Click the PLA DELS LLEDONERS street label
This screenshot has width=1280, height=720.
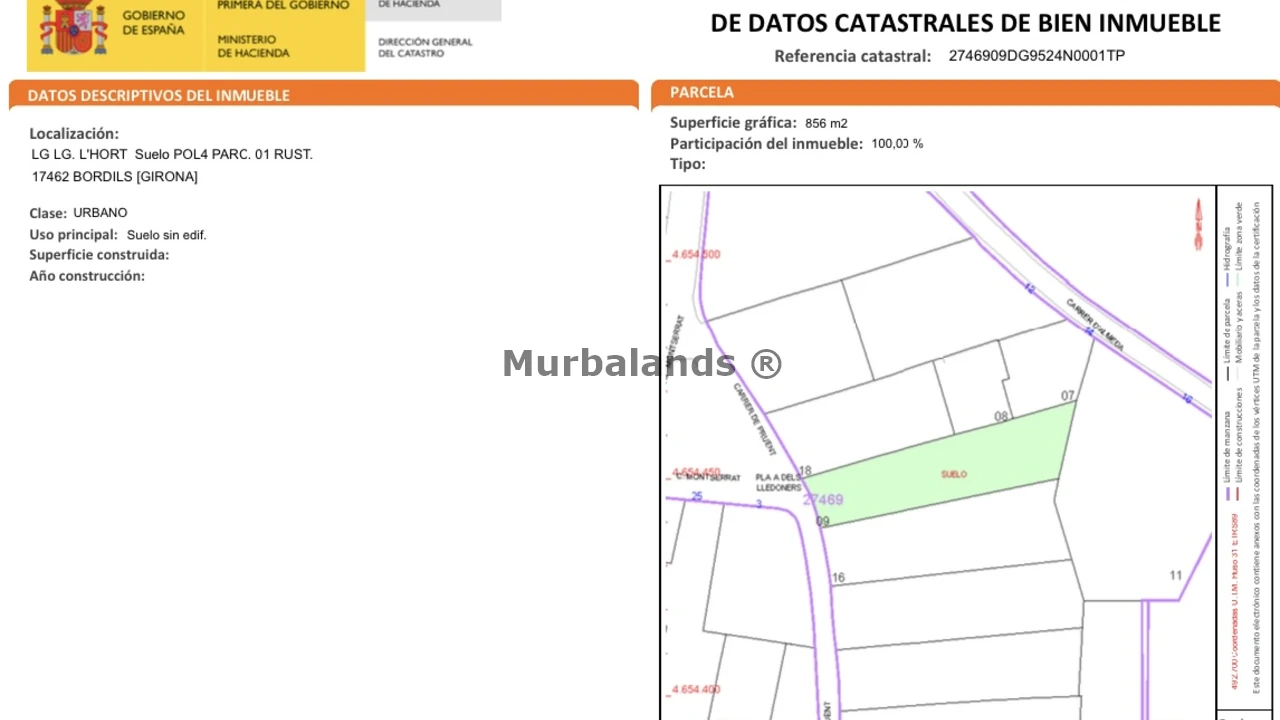(778, 482)
